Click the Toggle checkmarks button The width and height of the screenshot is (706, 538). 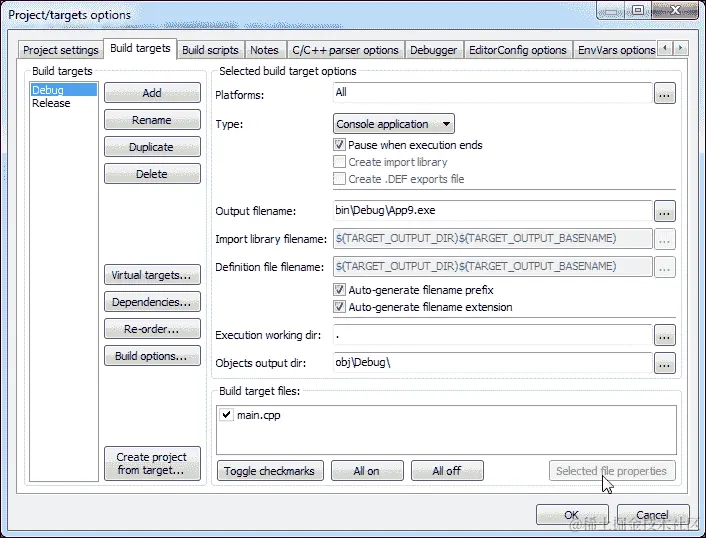click(270, 470)
